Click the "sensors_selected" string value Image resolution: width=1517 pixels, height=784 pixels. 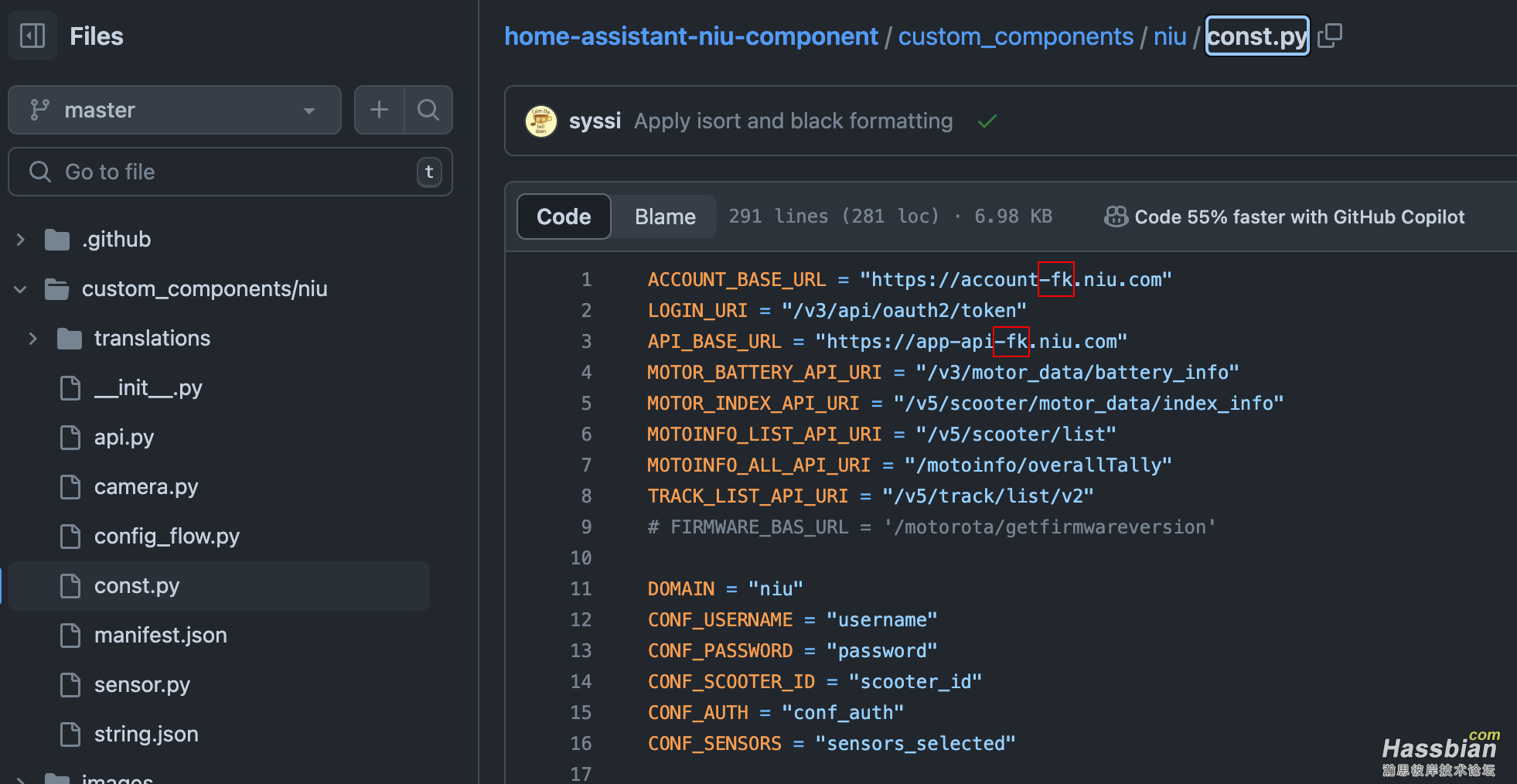pyautogui.click(x=915, y=744)
